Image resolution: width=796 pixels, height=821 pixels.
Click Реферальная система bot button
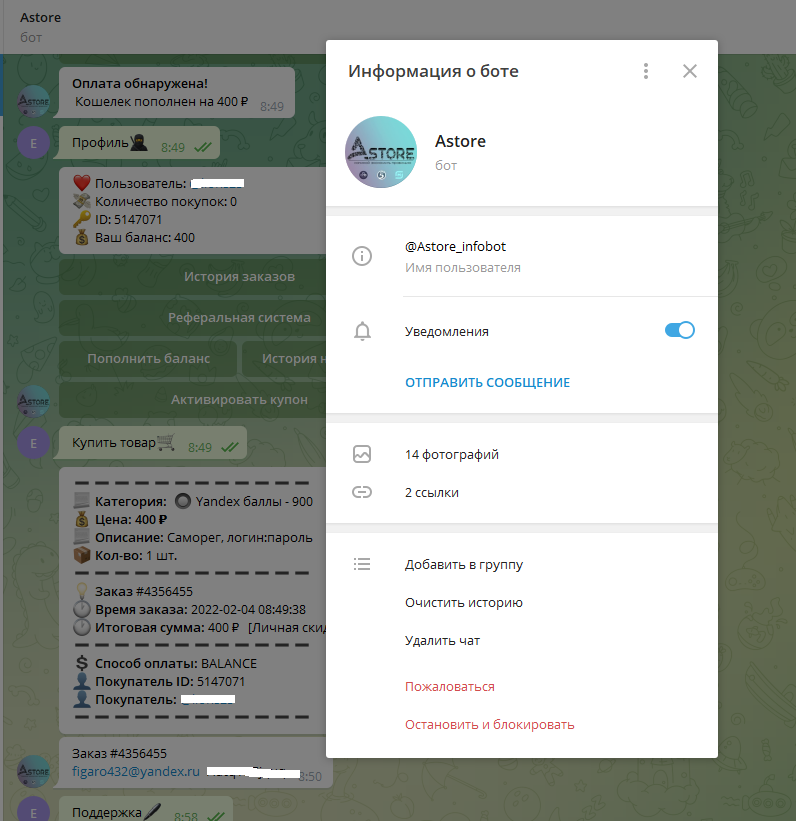pos(193,317)
